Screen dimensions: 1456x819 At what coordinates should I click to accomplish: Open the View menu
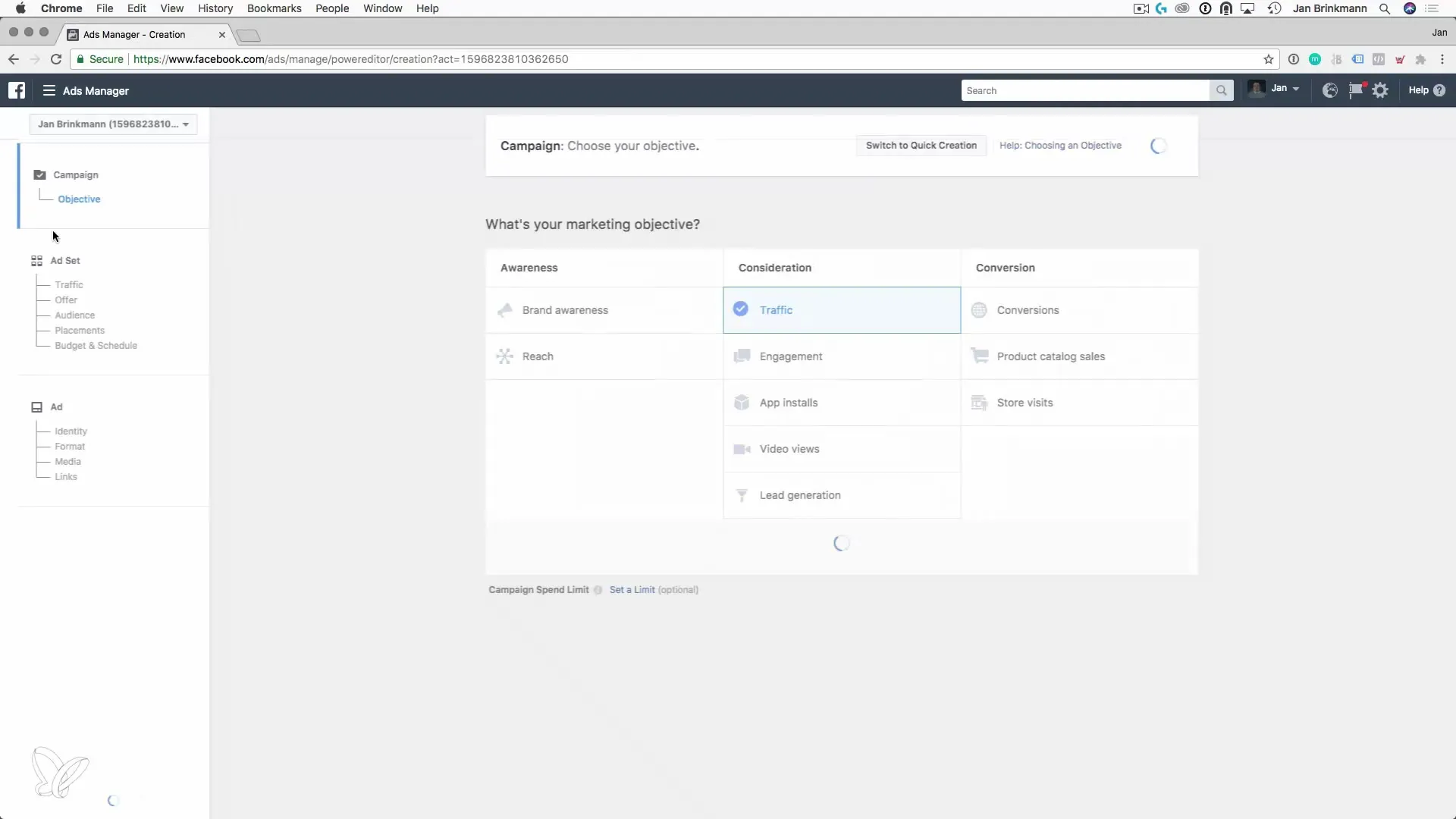[171, 8]
